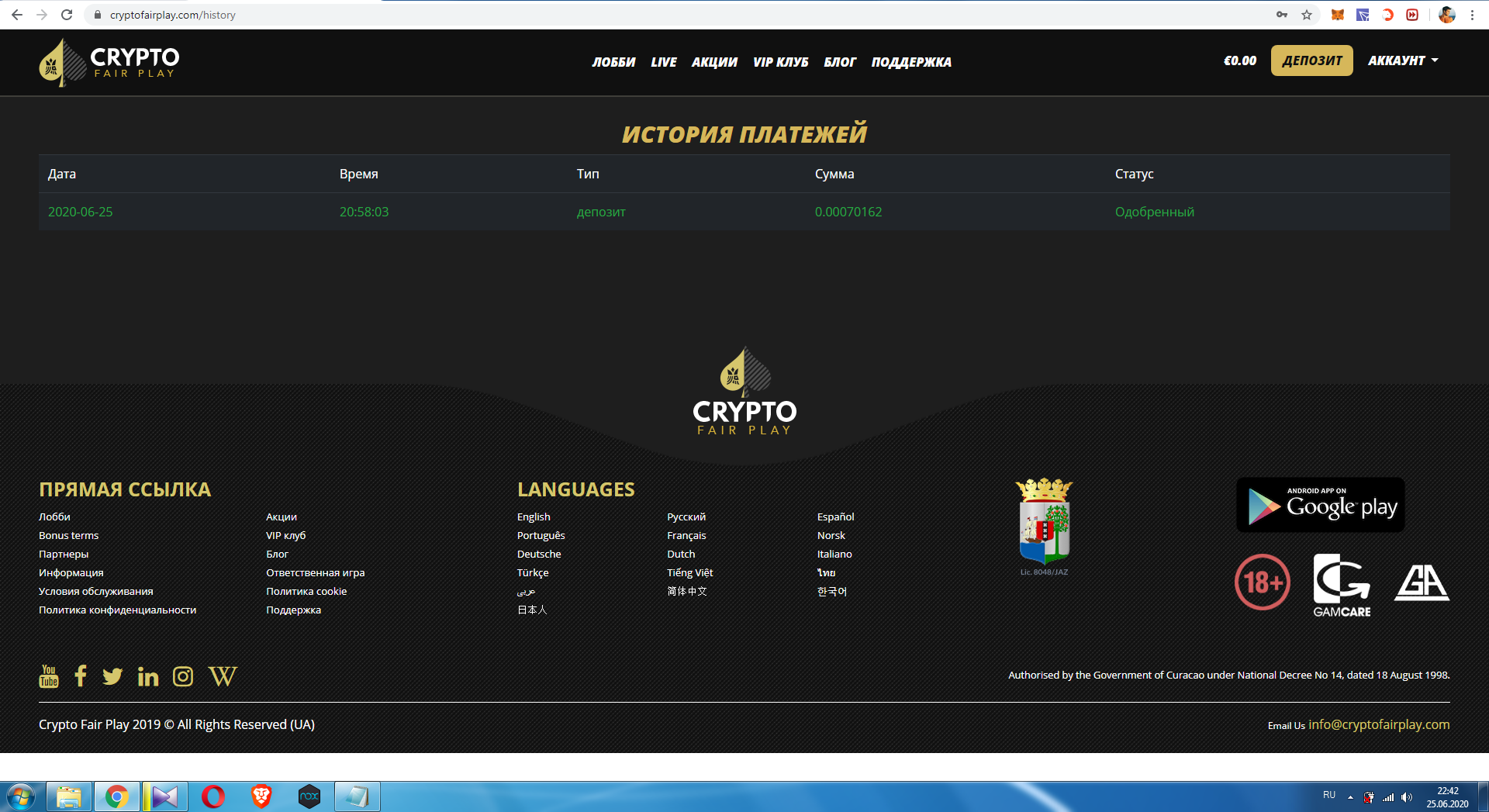
Task: Open the YouTube social icon in footer
Action: click(x=49, y=676)
